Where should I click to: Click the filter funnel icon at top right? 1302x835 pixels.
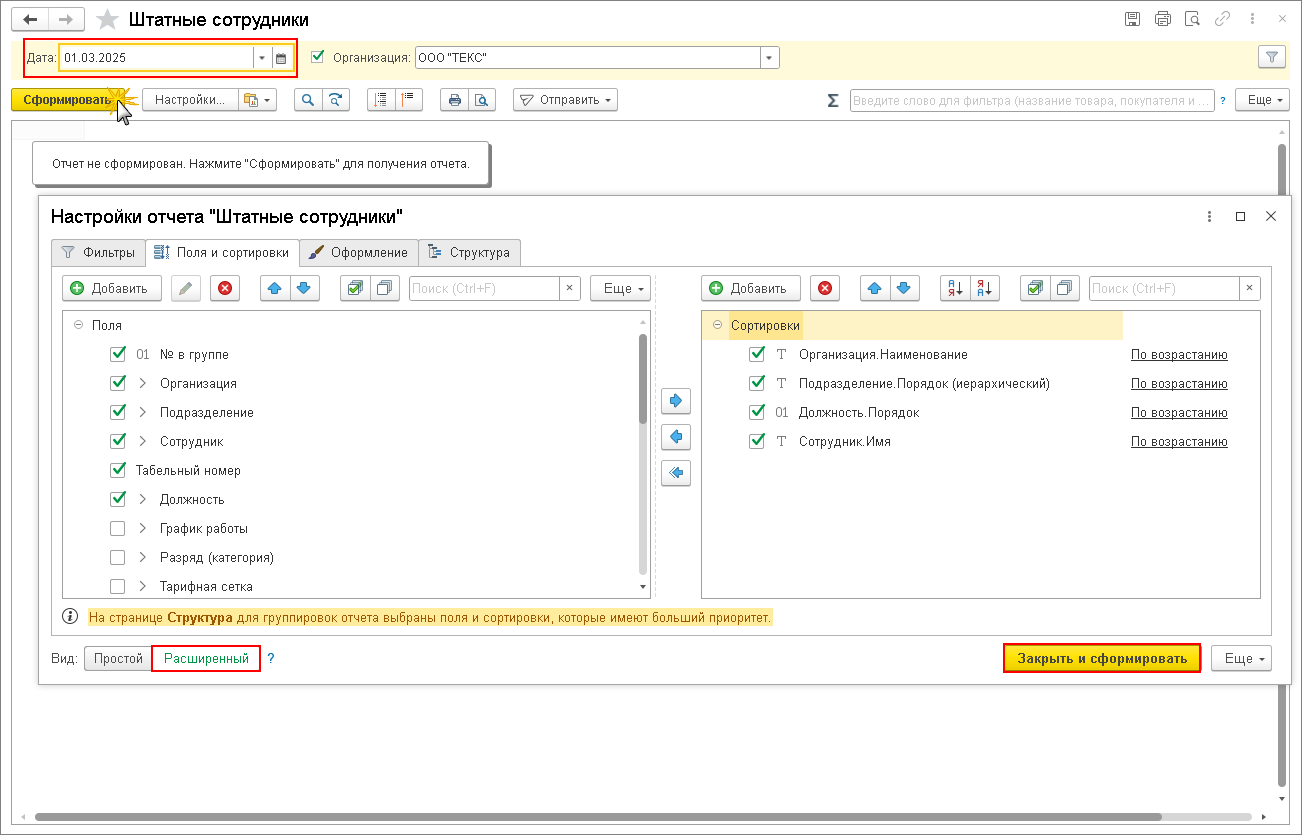1271,58
